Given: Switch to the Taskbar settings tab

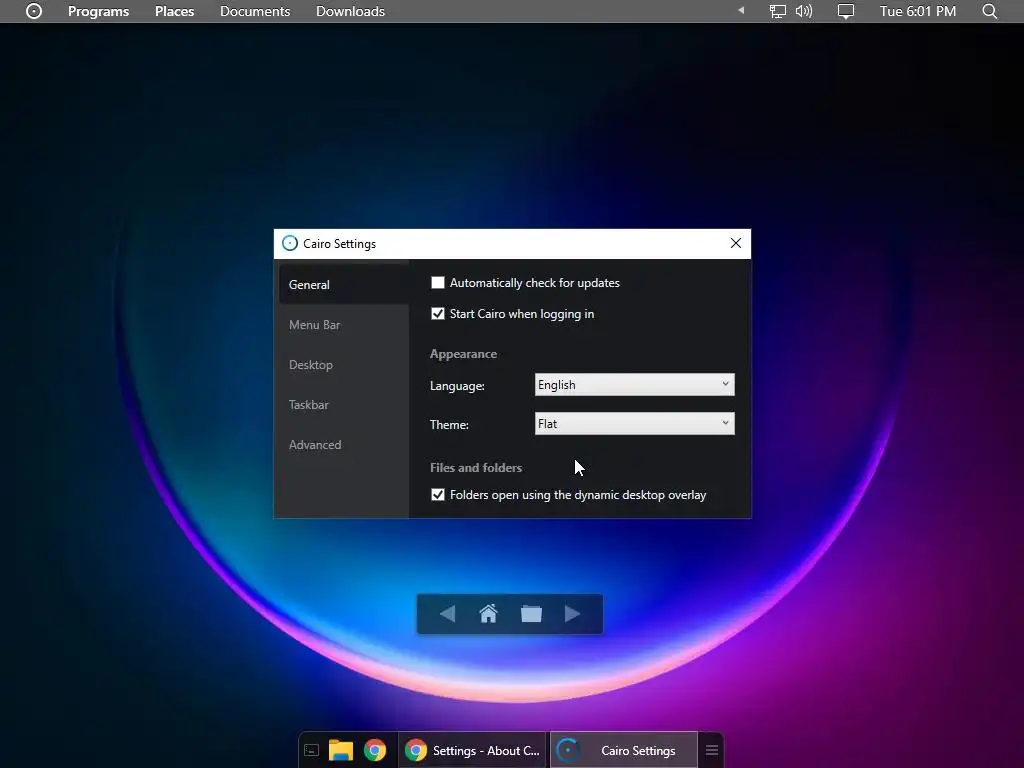Looking at the screenshot, I should [344, 404].
